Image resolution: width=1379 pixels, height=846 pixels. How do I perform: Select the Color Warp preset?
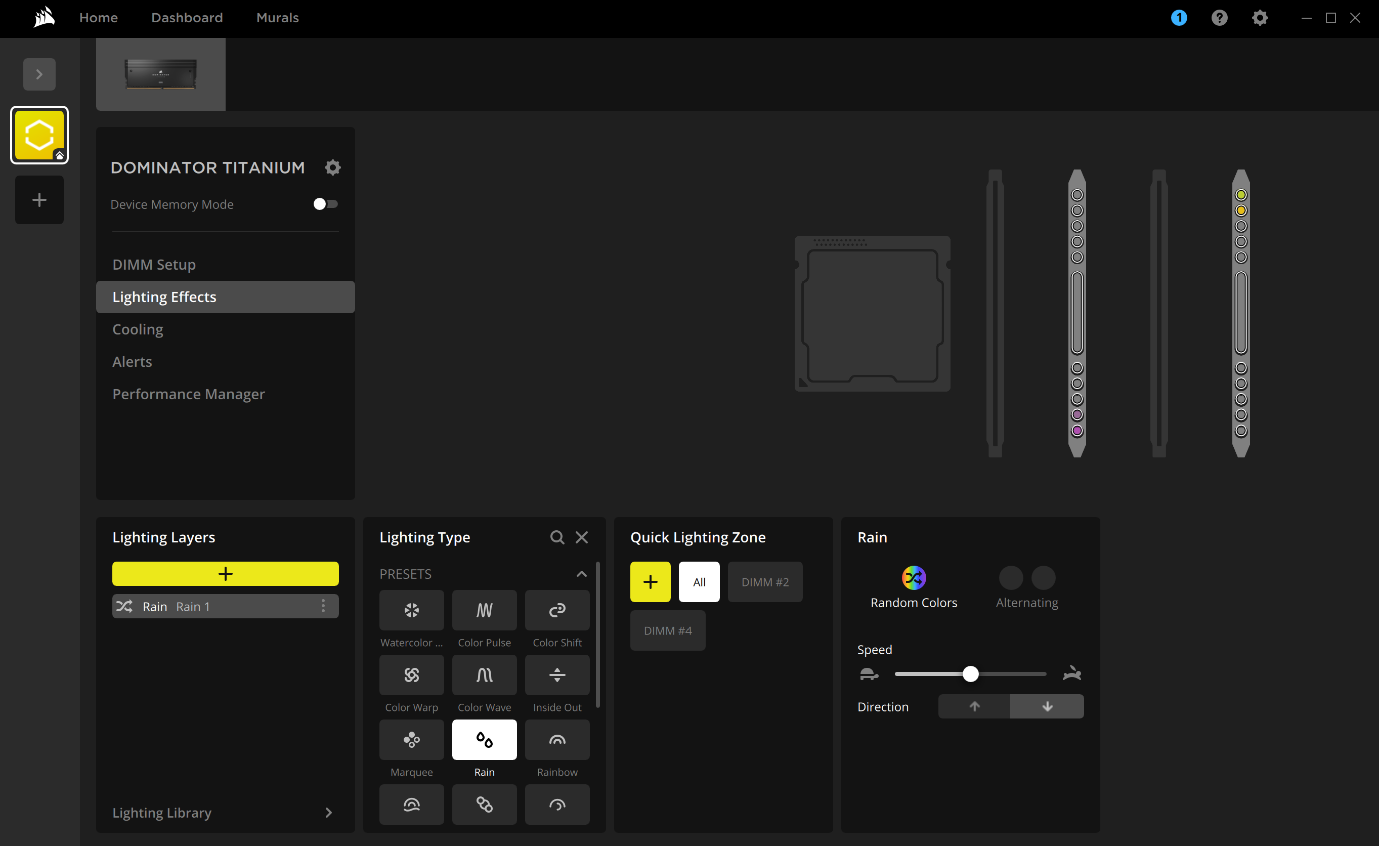click(411, 675)
